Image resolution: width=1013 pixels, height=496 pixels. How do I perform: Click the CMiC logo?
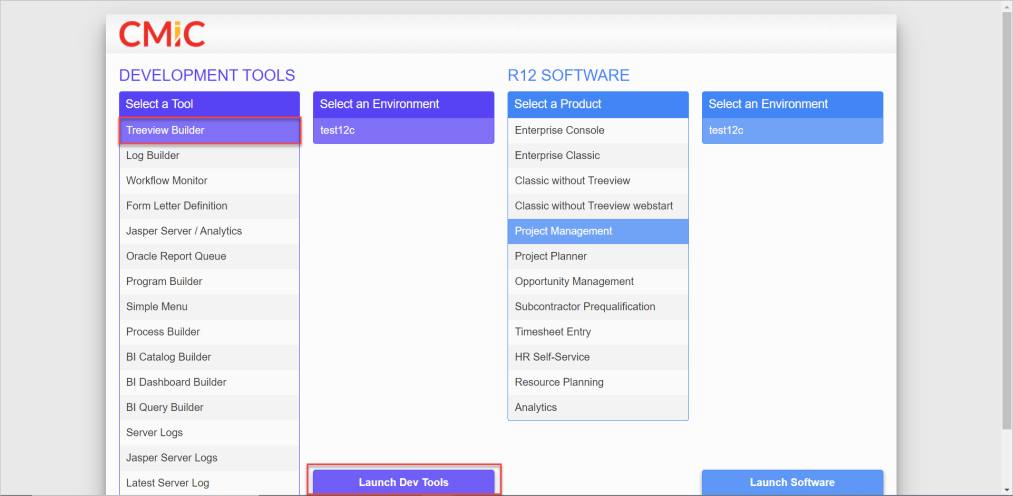point(161,34)
